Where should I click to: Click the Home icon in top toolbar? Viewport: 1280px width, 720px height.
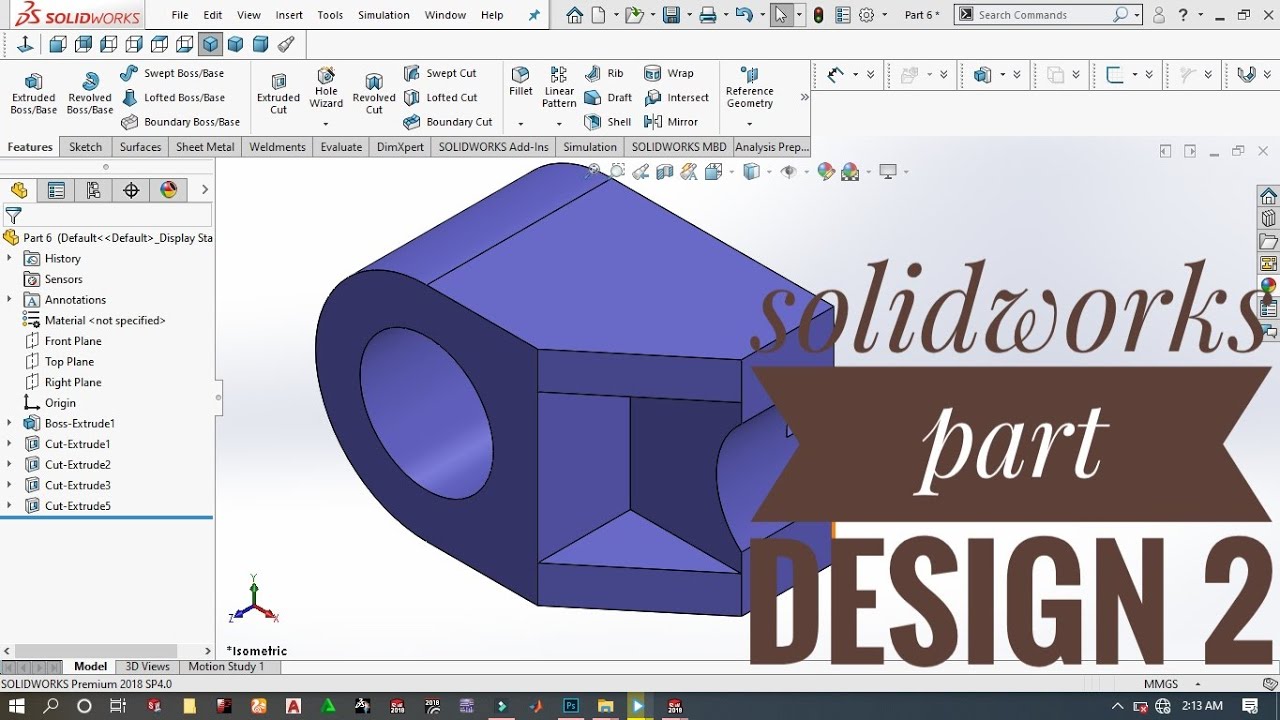pos(574,15)
